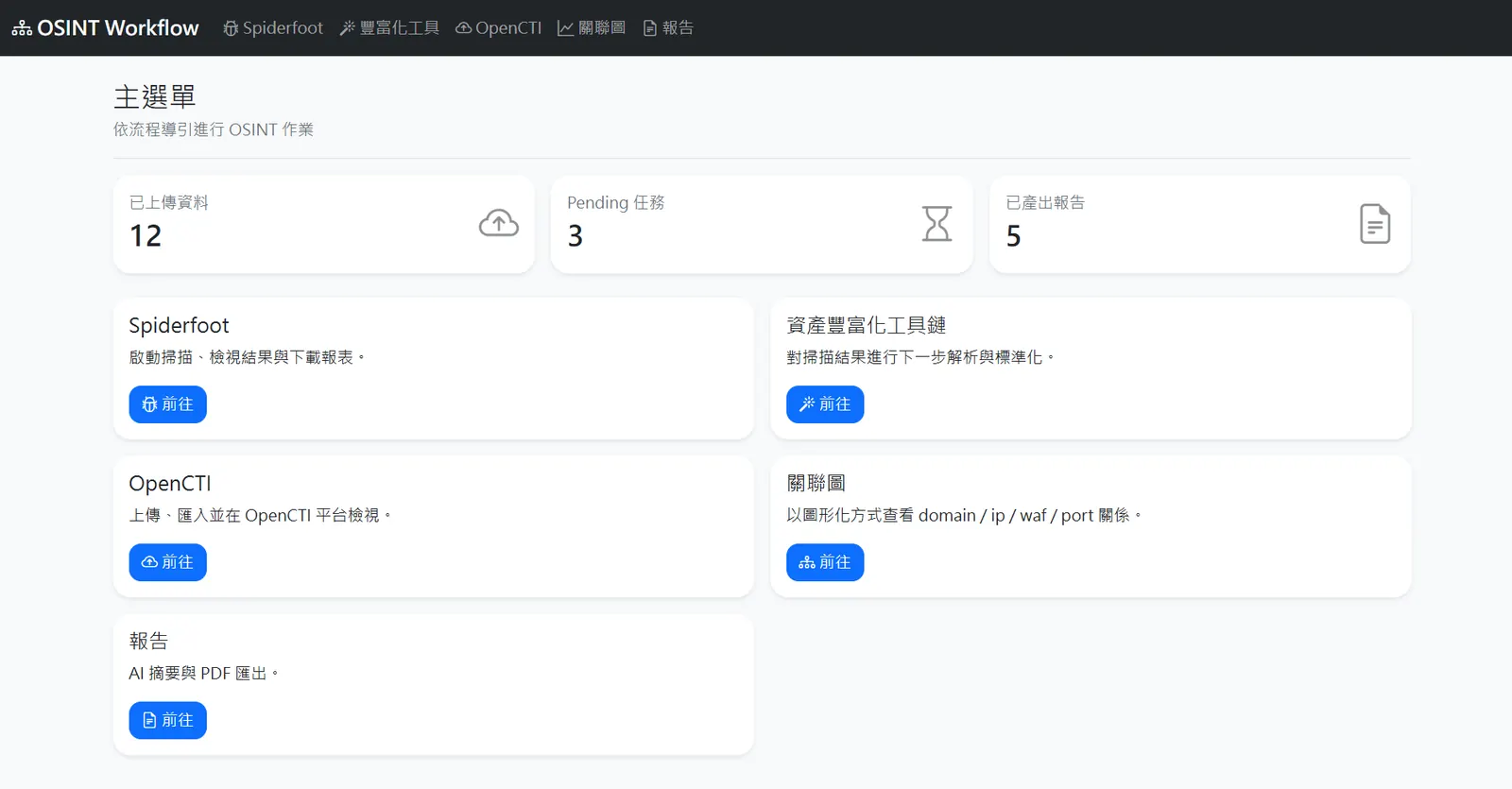Click description mentioning domain / ip / waf / port
The width and height of the screenshot is (1512, 789).
tap(964, 515)
